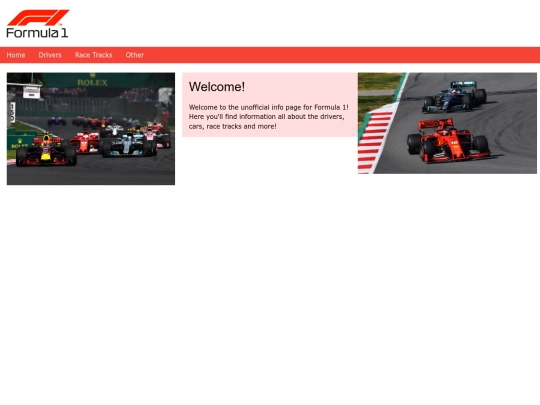Click the Ferrari and Mercedes cars photo
This screenshot has width=540, height=405.
coord(447,123)
